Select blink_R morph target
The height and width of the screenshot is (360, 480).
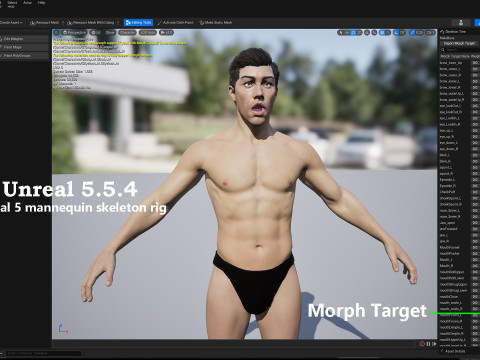pyautogui.click(x=445, y=161)
